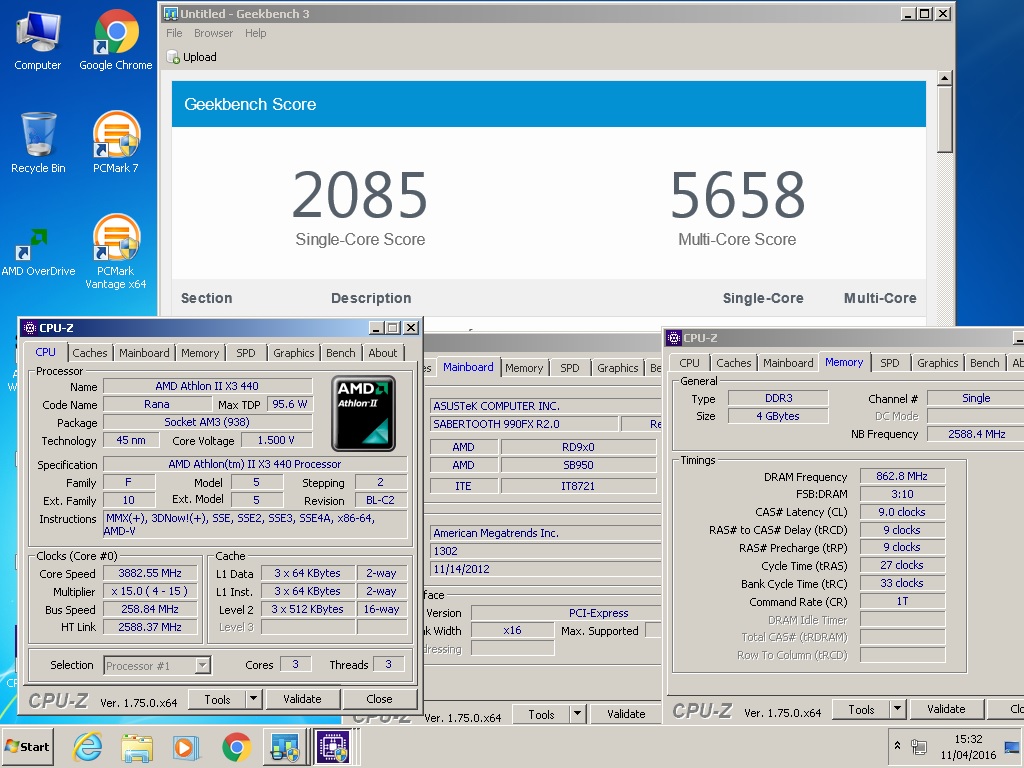Click NB Frequency value 2588.4 MHz
This screenshot has width=1024, height=768.
(976, 434)
